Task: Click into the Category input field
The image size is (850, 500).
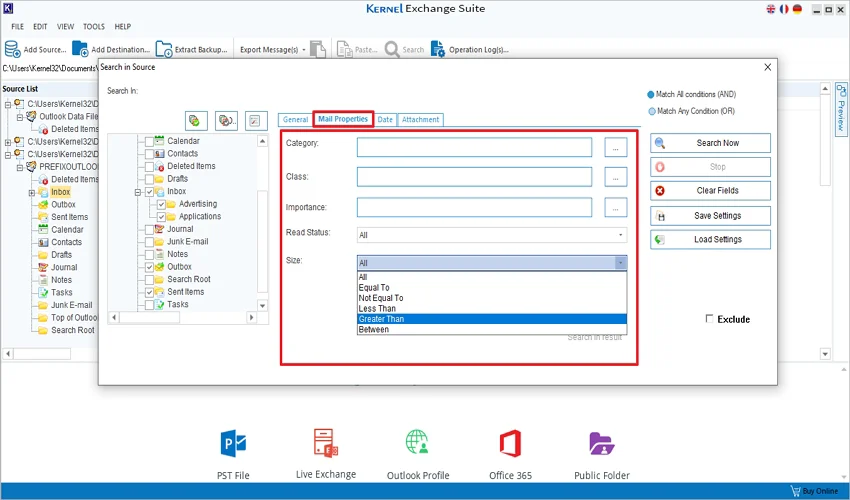Action: tap(474, 147)
